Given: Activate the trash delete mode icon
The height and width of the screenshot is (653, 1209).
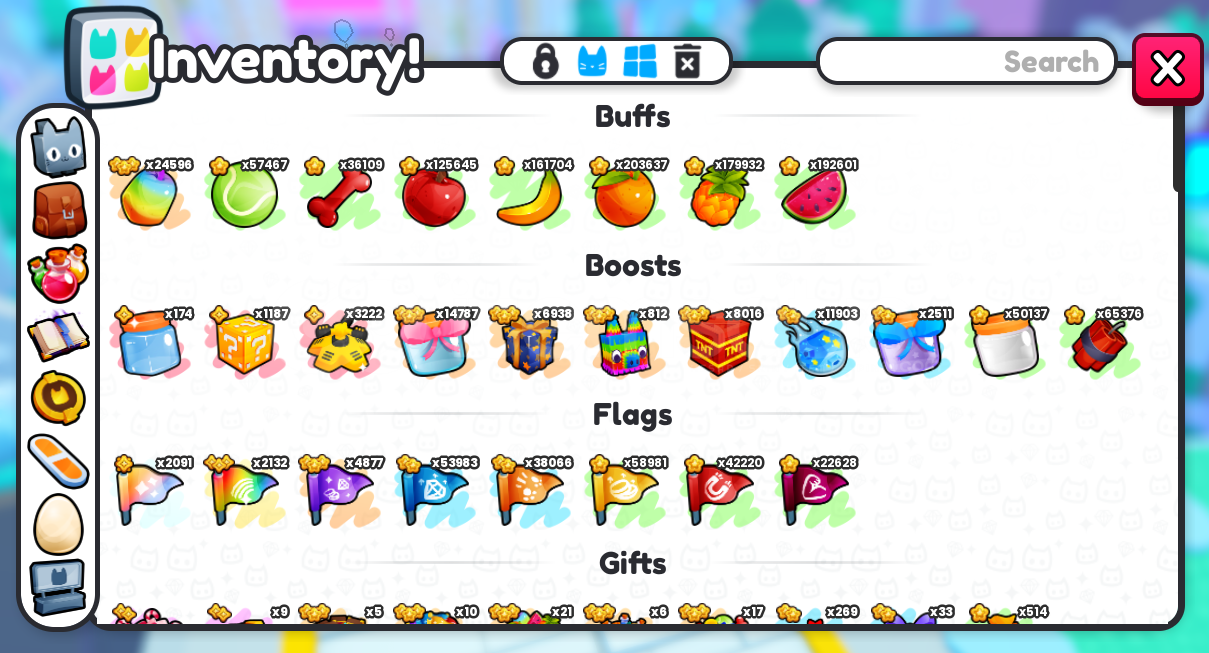Looking at the screenshot, I should pos(687,61).
